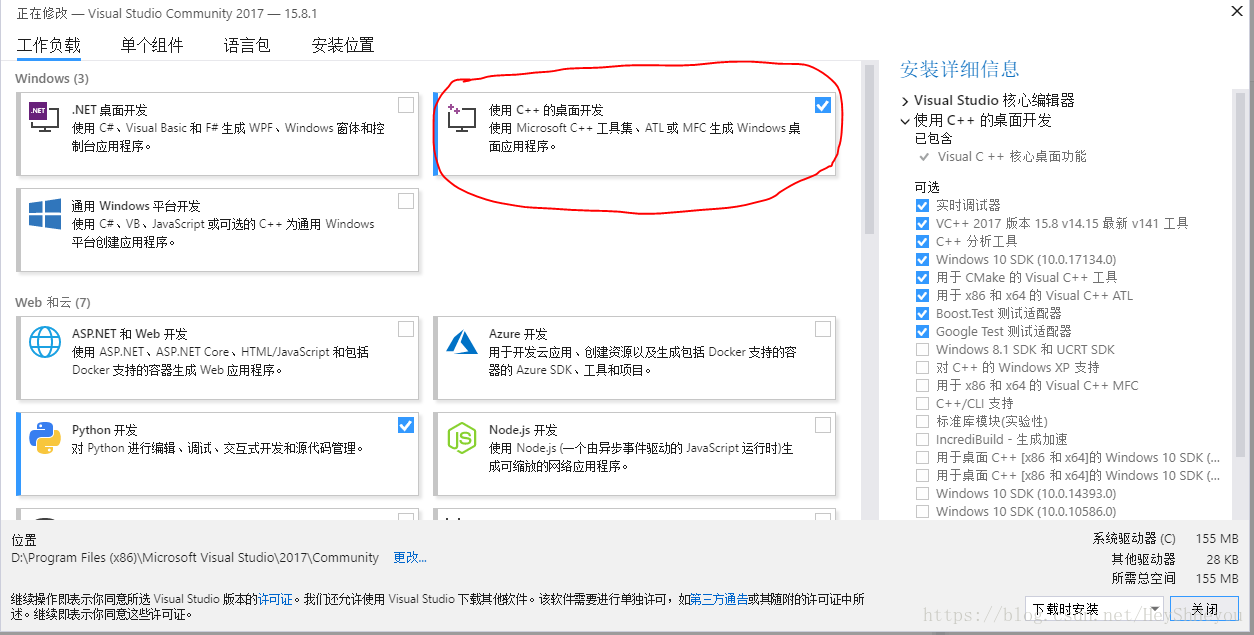Enable the Node.js 开发 workload checkbox
Screen dimensions: 1254x635
point(822,425)
